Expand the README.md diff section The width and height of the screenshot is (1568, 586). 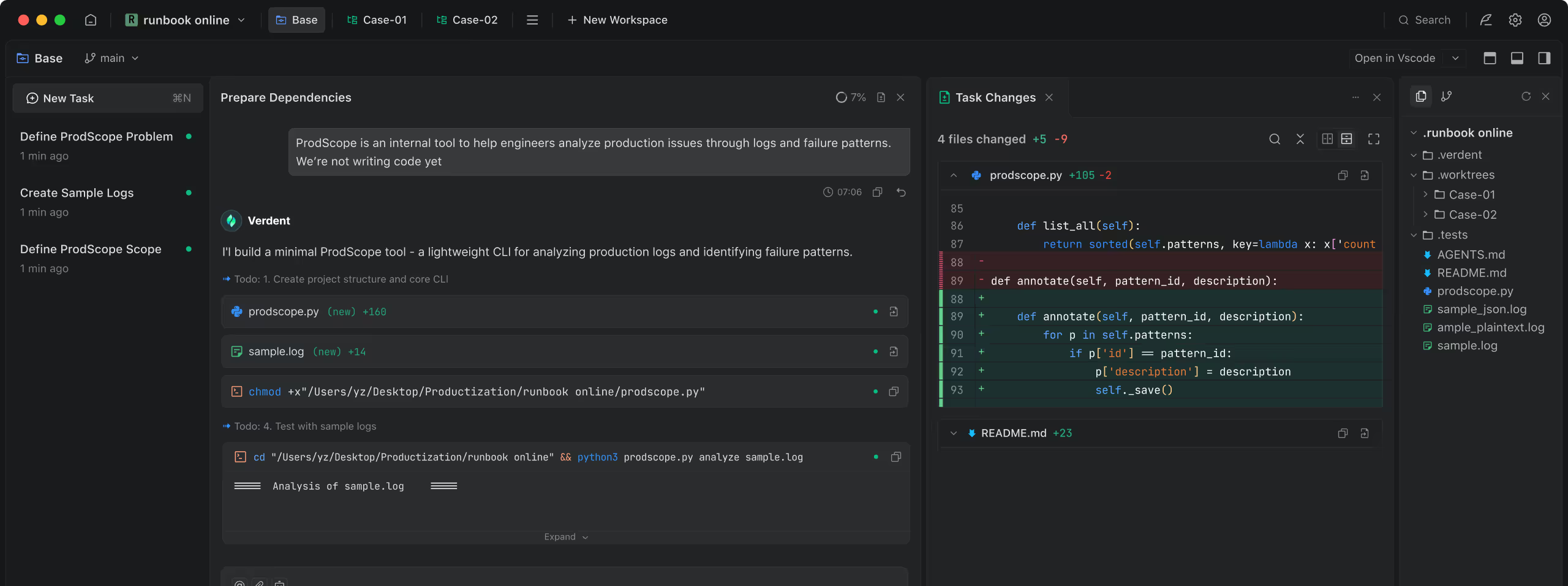pos(953,433)
